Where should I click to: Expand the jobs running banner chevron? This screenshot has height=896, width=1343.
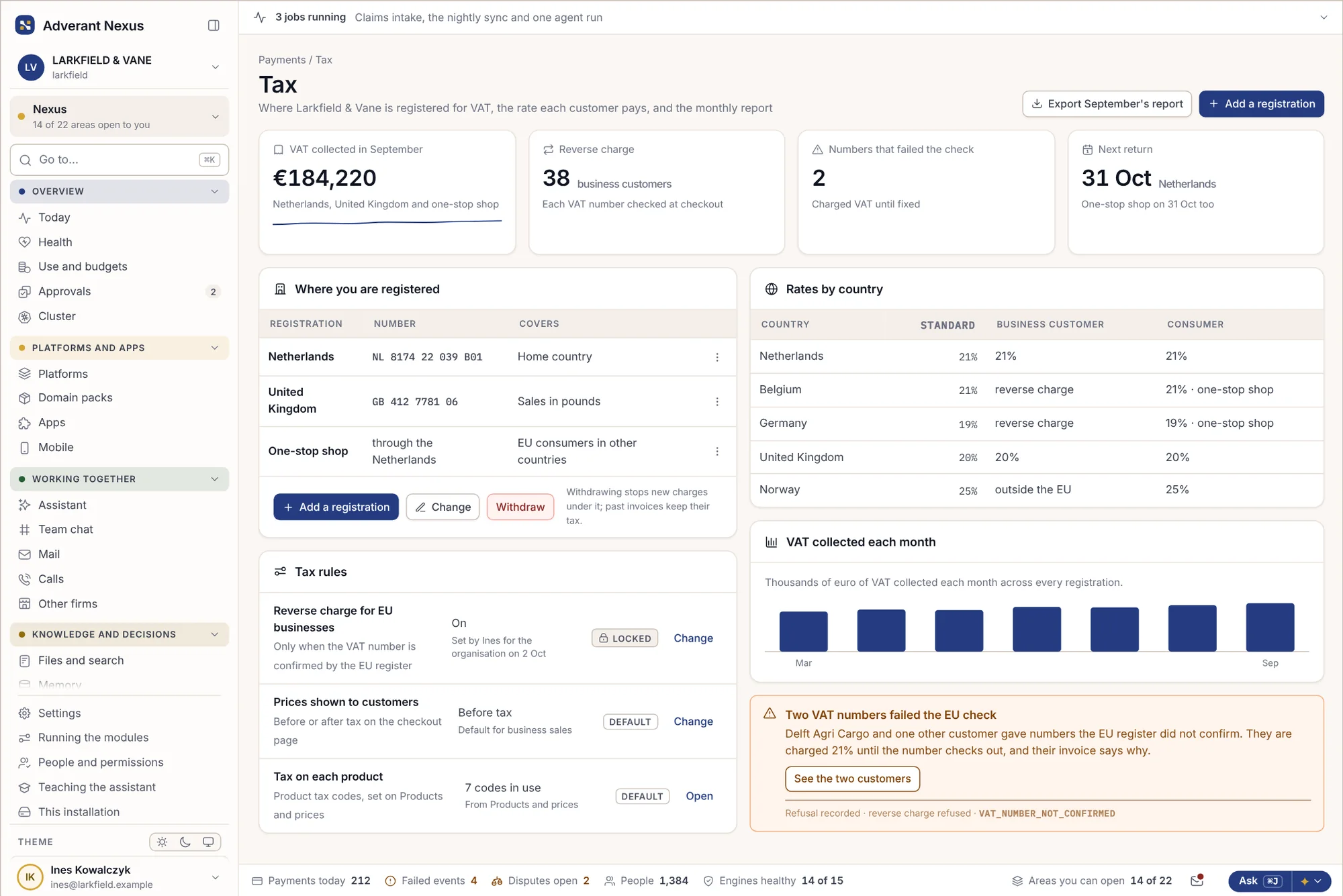(1324, 17)
